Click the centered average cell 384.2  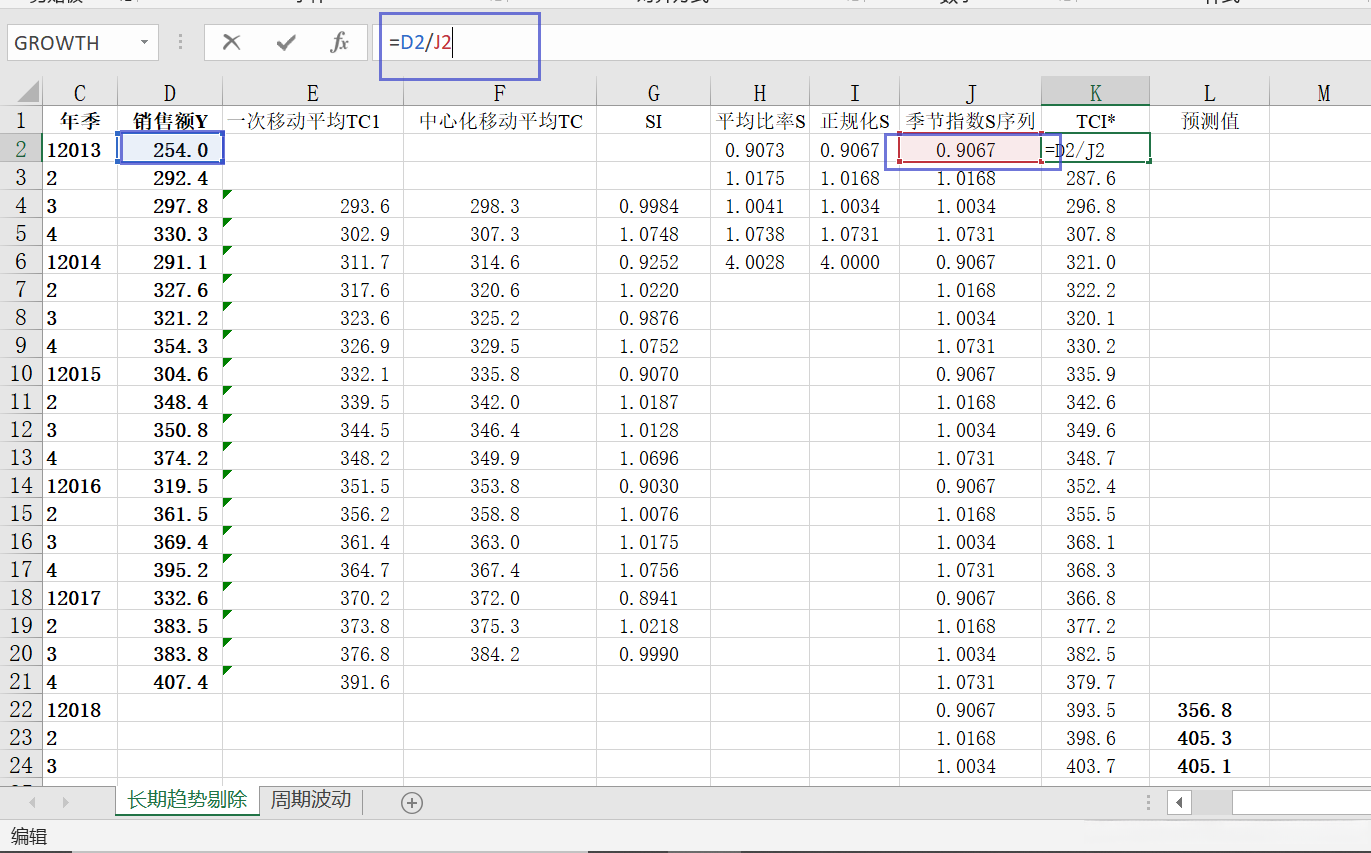(500, 654)
